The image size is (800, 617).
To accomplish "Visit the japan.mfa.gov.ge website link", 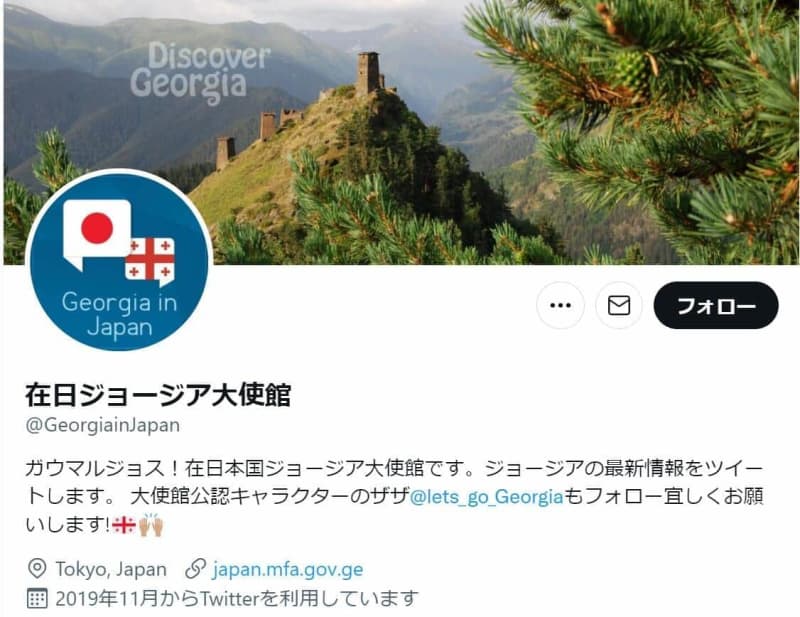I will pyautogui.click(x=288, y=569).
